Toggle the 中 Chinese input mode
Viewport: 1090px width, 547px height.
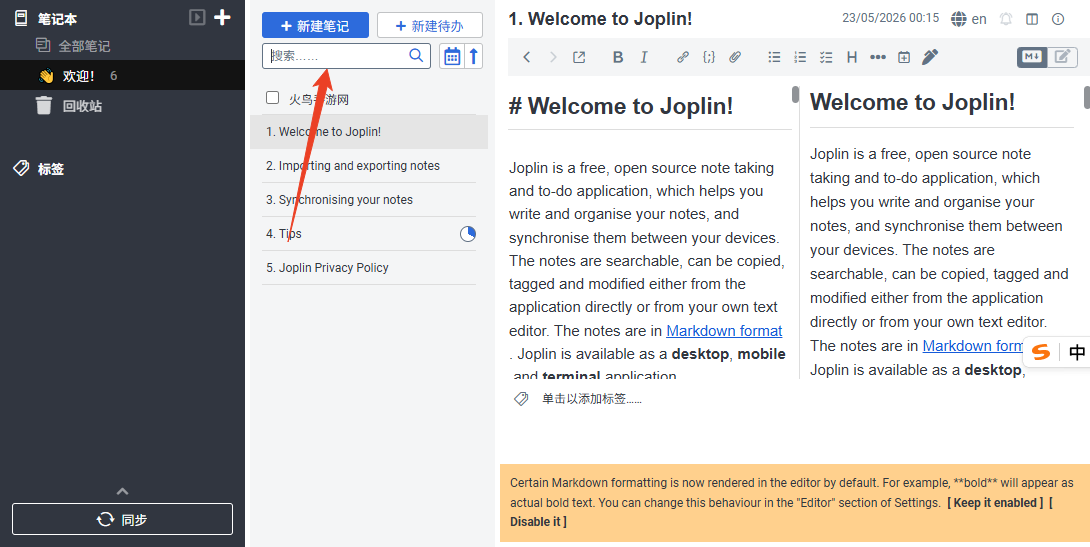(x=1077, y=352)
